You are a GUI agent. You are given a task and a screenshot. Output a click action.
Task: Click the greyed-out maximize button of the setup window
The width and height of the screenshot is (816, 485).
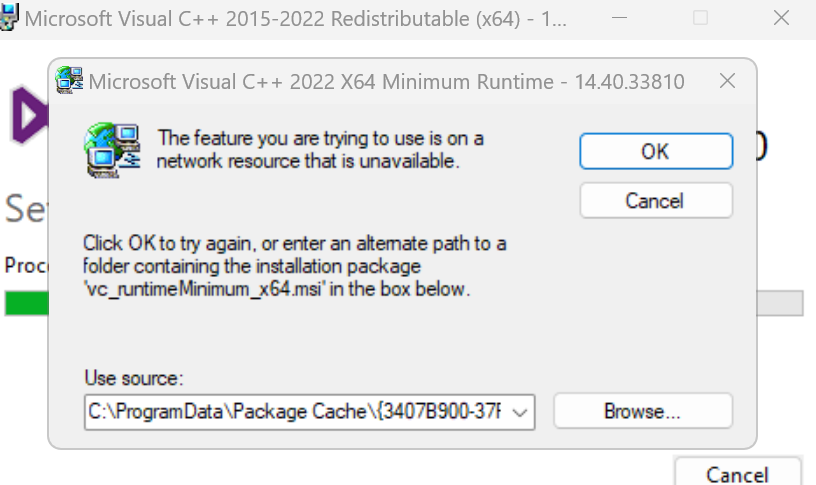pyautogui.click(x=700, y=18)
